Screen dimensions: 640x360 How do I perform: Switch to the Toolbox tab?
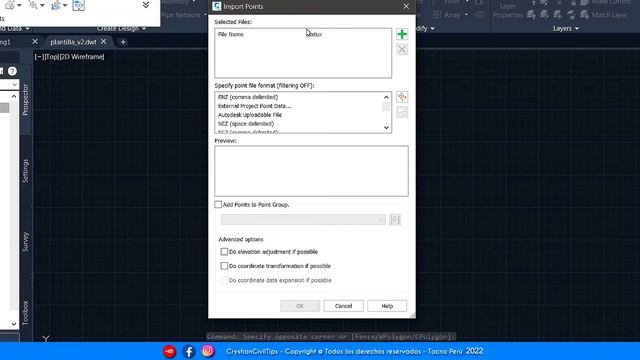point(25,313)
